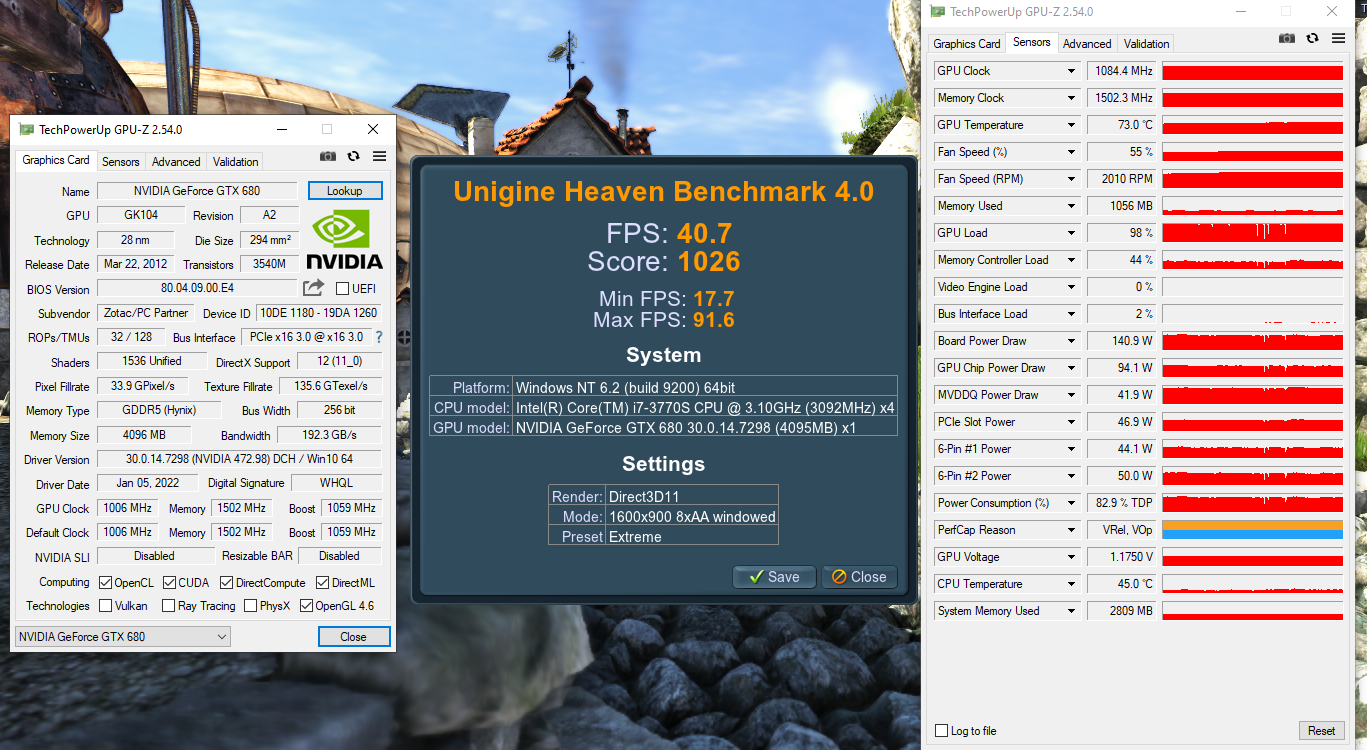
Task: Click the GPU Temperature value 73.0 °C
Action: tap(1122, 125)
